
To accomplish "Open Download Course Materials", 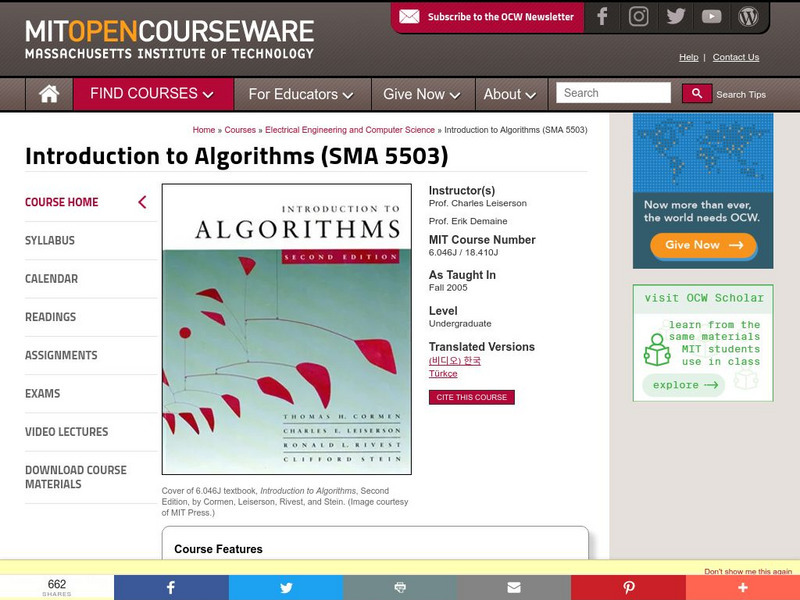I will tap(76, 477).
